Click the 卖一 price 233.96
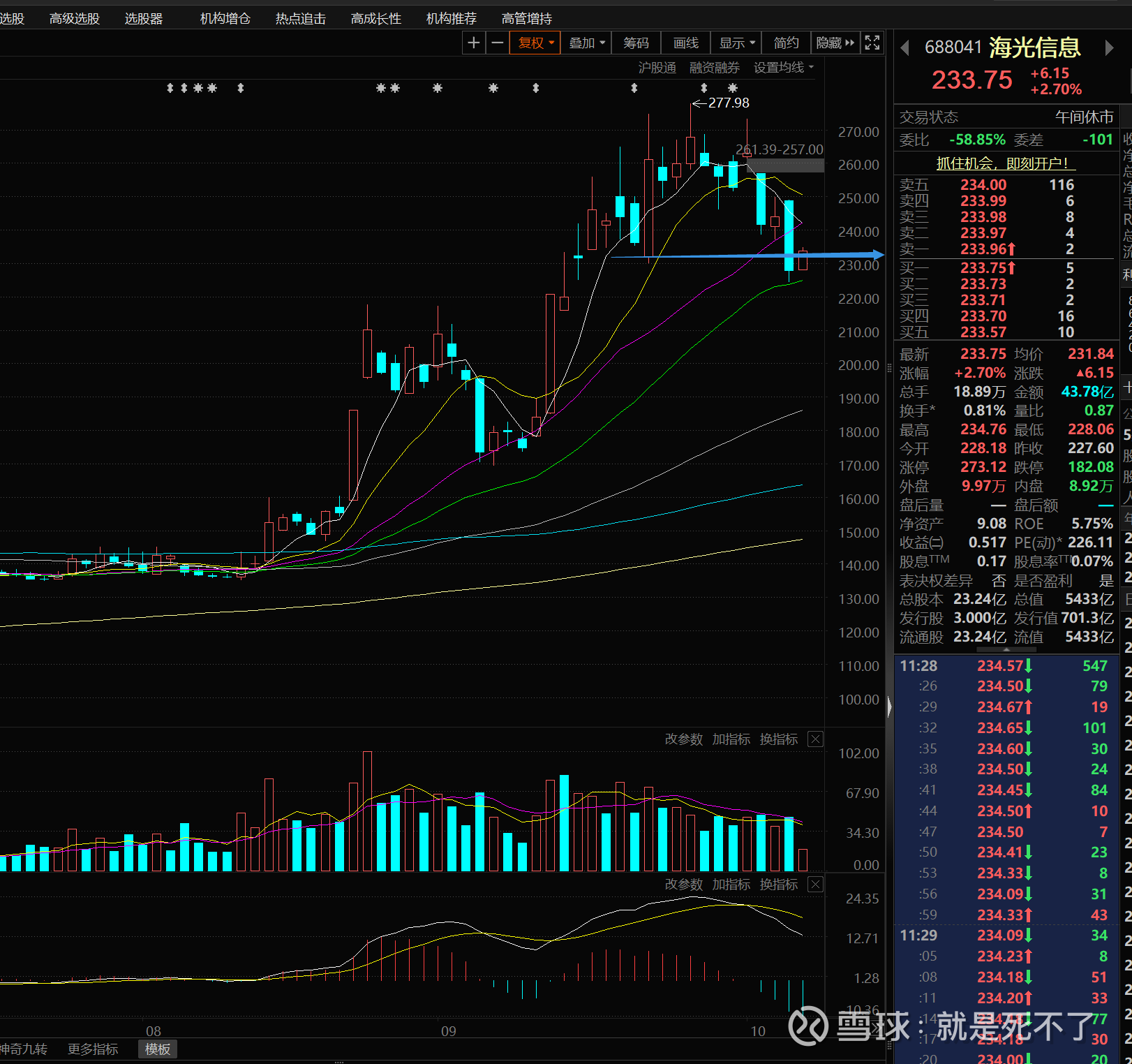 click(983, 249)
